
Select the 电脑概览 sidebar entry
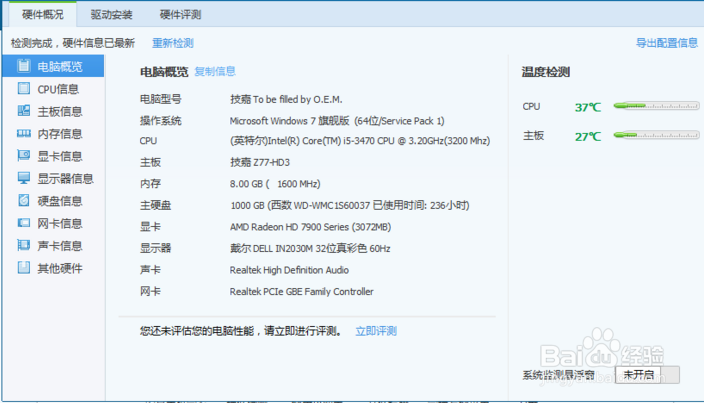(53, 66)
